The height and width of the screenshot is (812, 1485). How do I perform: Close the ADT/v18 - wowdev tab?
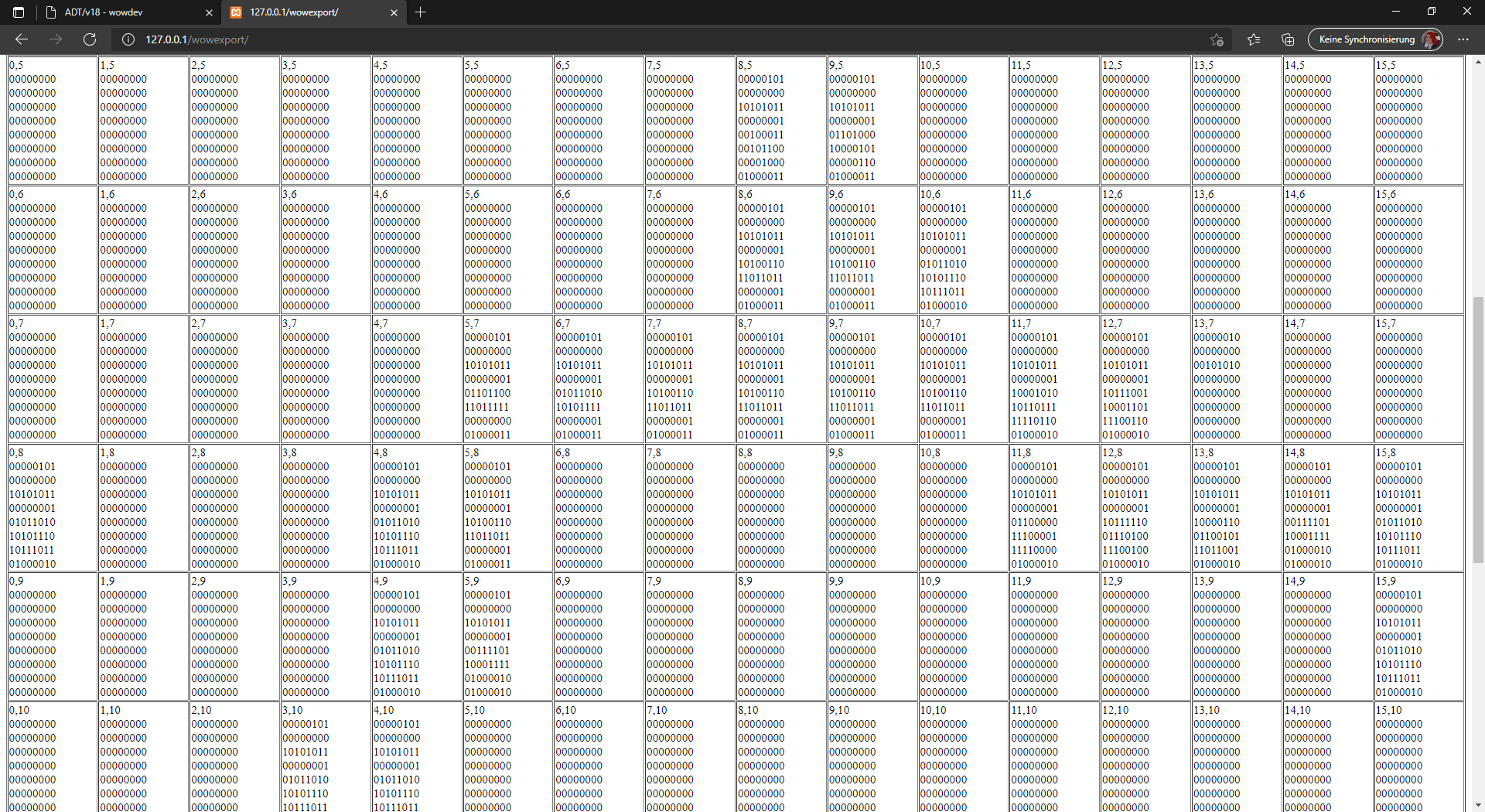click(x=209, y=12)
